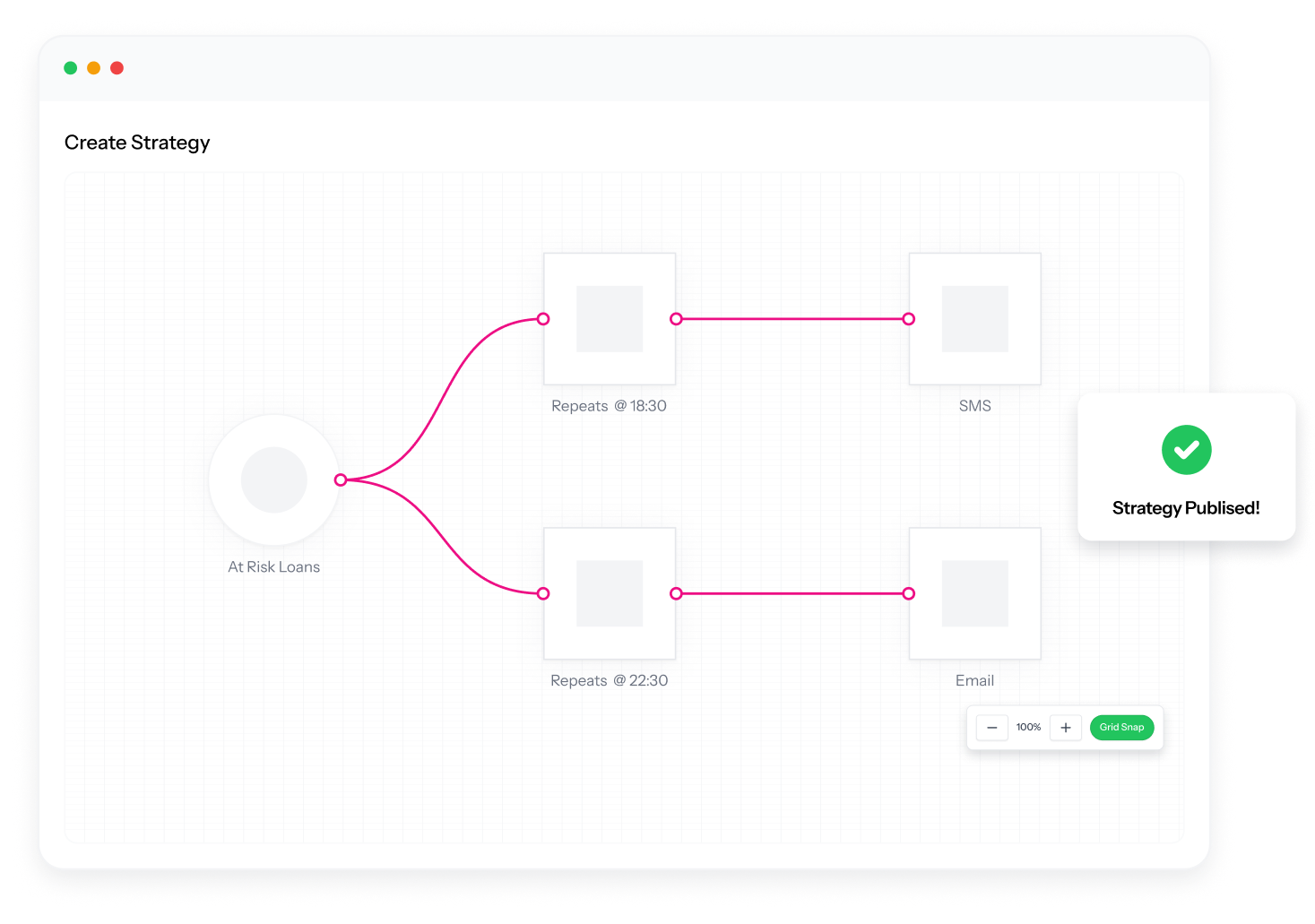Screen dimensions: 1315x924
Task: Open the Email action node
Action: [x=975, y=593]
